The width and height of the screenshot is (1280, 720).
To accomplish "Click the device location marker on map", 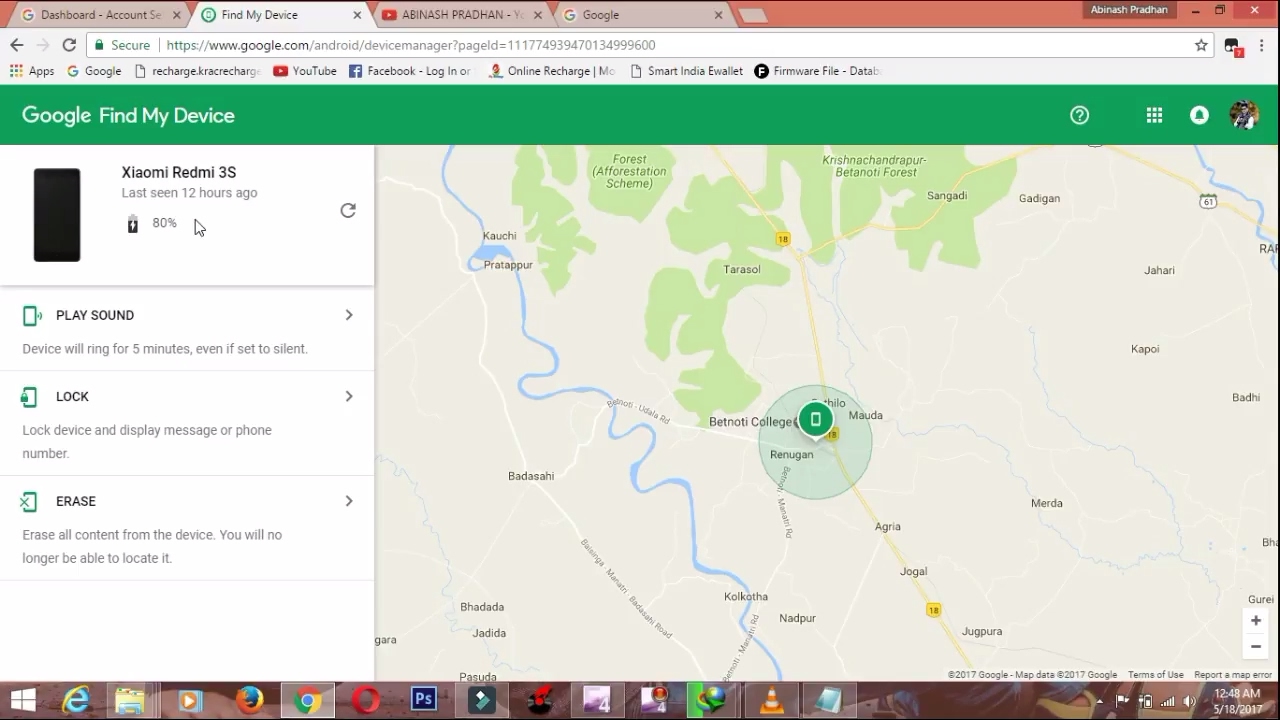I will [816, 420].
